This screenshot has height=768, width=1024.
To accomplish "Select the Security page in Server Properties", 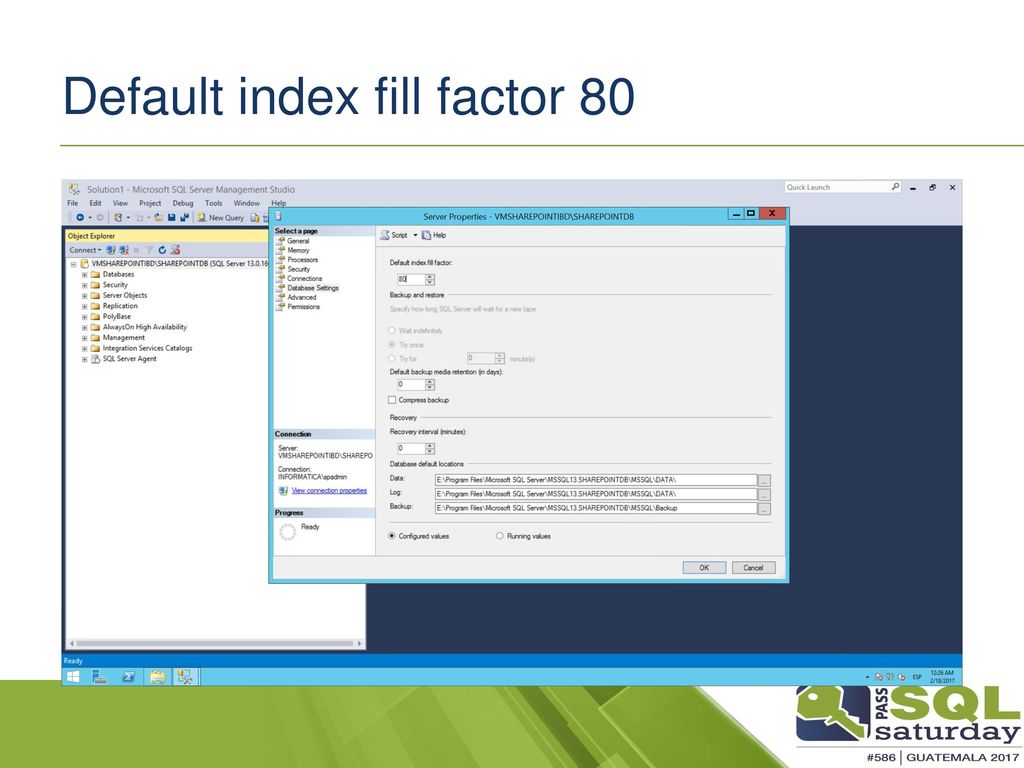I will coord(298,269).
